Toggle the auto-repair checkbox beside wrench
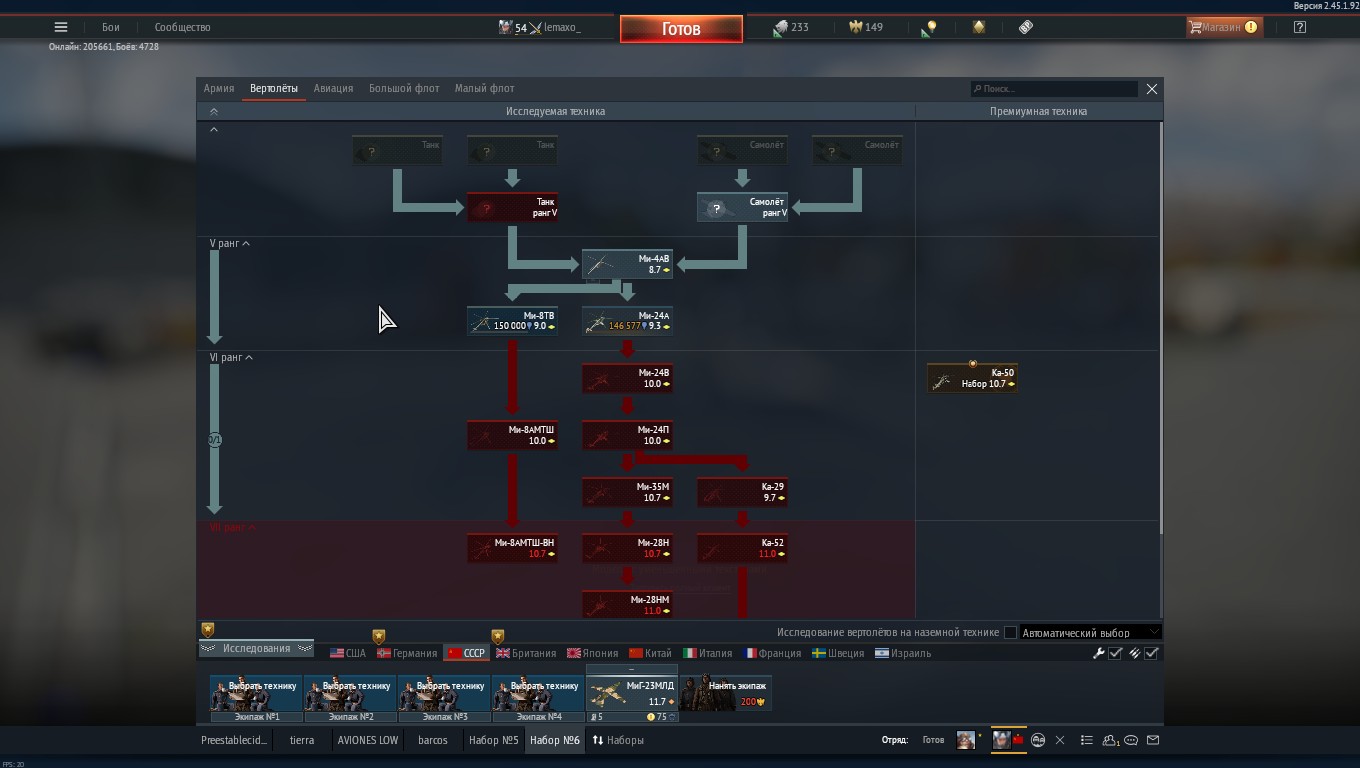 coord(1116,653)
